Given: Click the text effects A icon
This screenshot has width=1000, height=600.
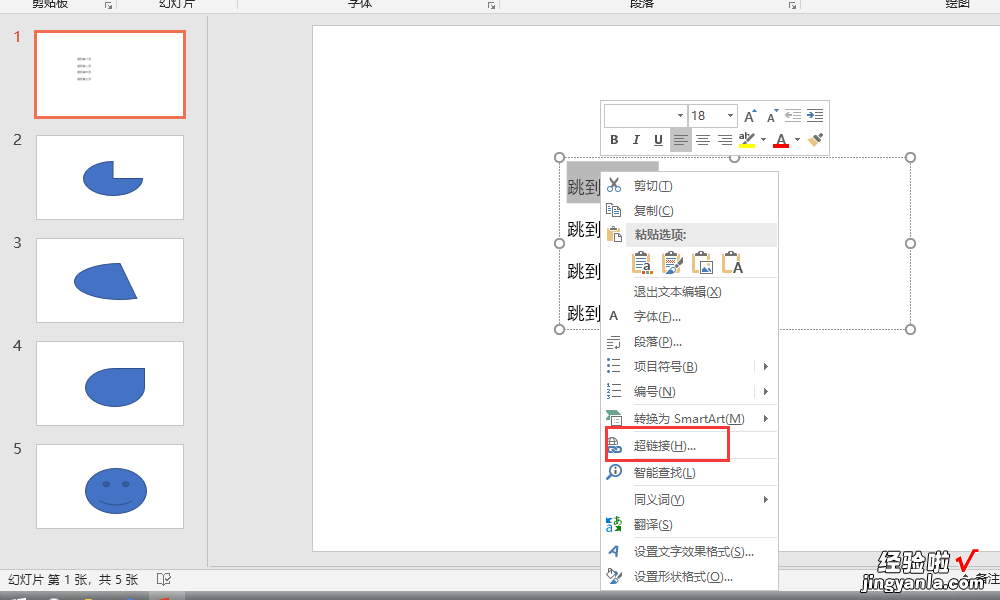Looking at the screenshot, I should click(614, 551).
